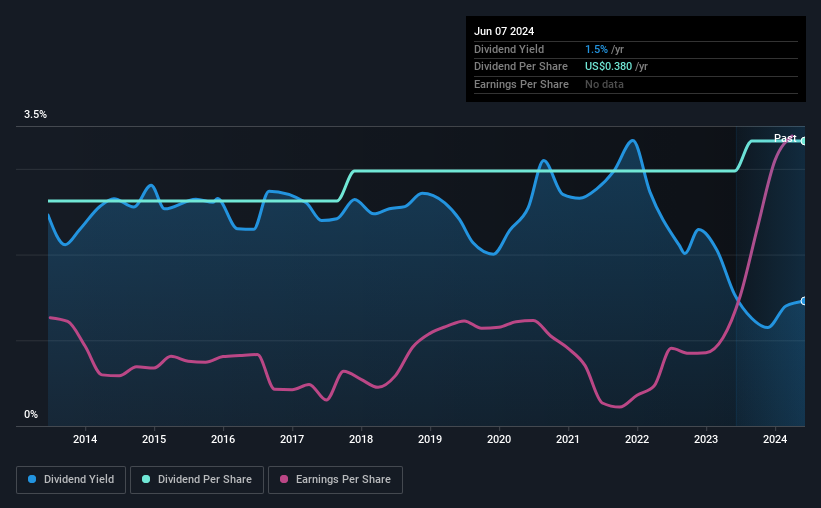The width and height of the screenshot is (821, 508).
Task: Click the 0% y-axis label
Action: tap(31, 414)
